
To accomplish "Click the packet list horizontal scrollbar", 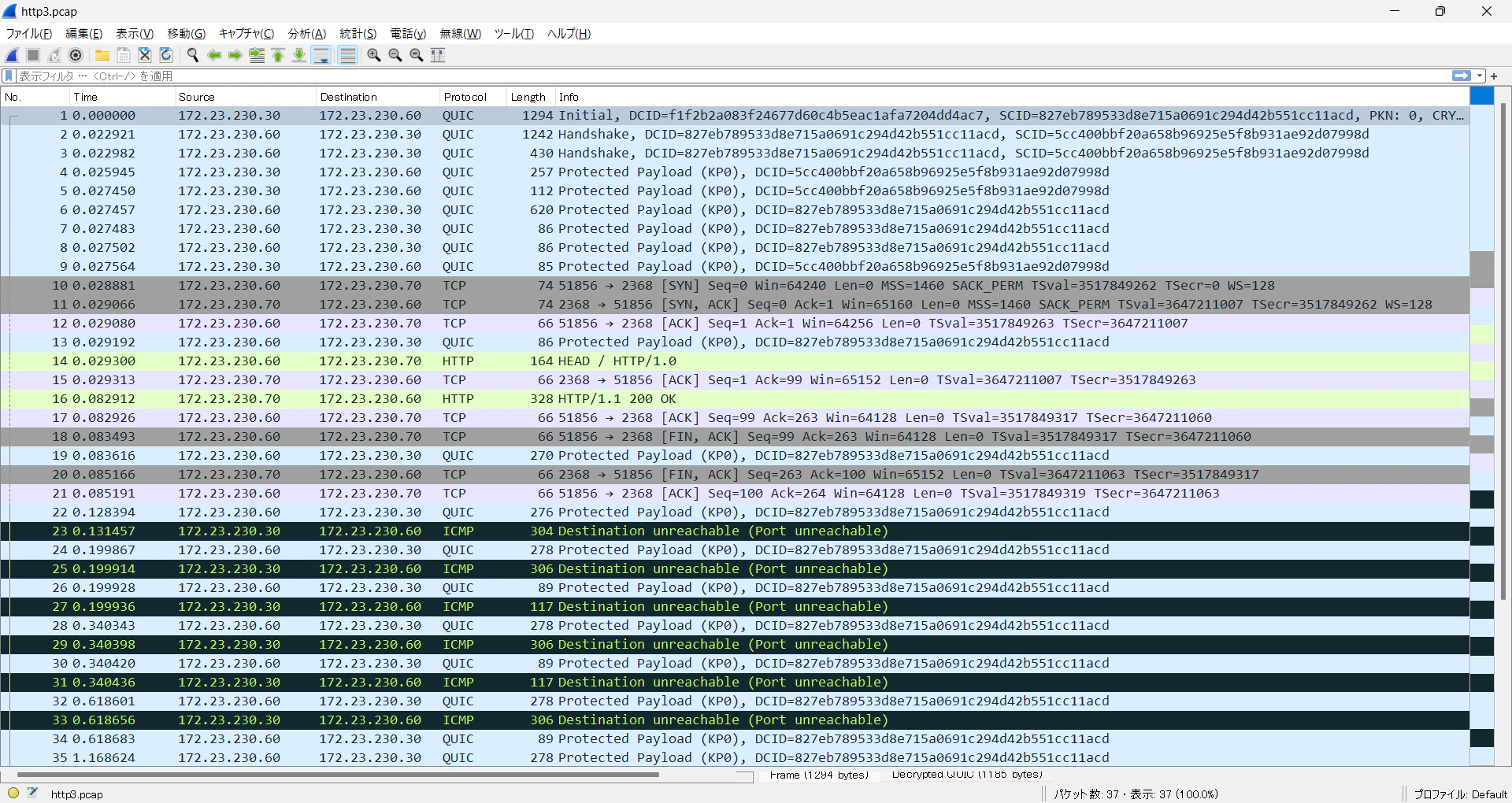I will coord(337,775).
